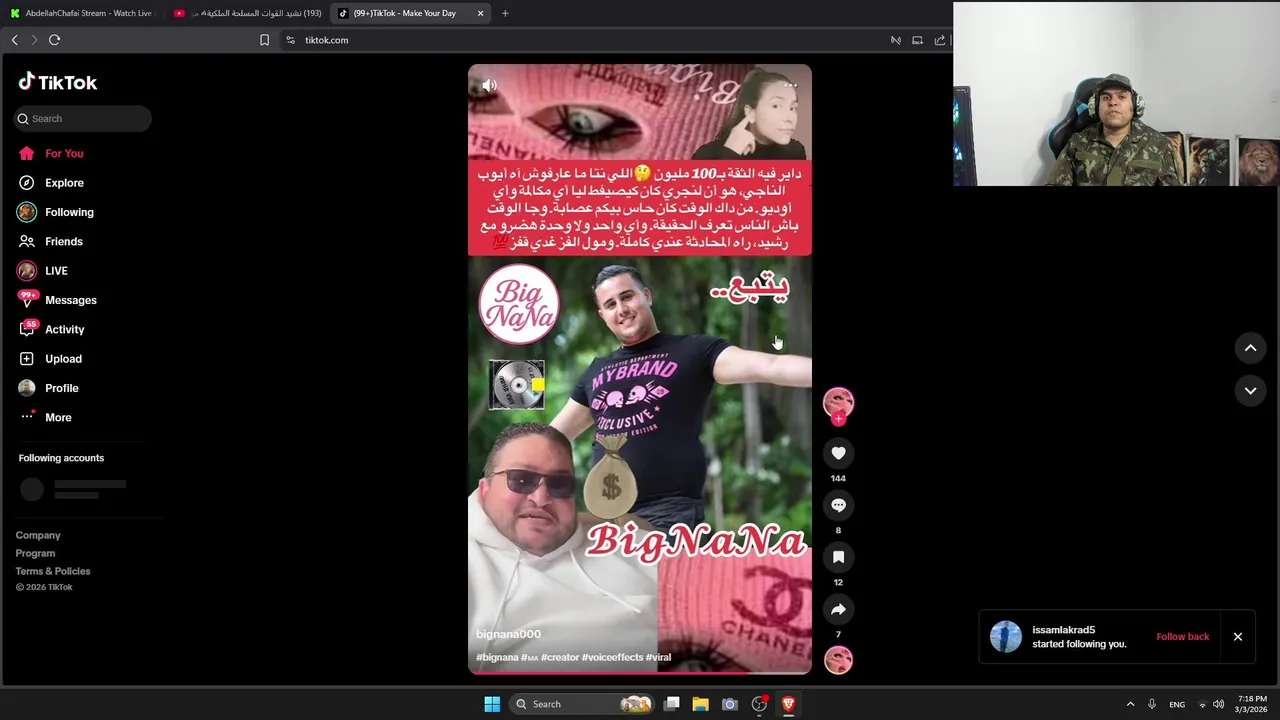Open a new browser tab
Viewport: 1280px width, 720px height.
(x=505, y=13)
